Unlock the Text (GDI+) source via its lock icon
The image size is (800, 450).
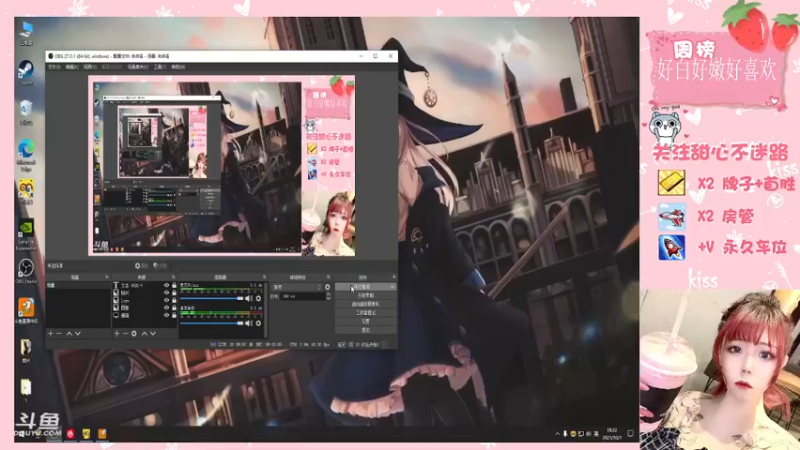[x=174, y=286]
